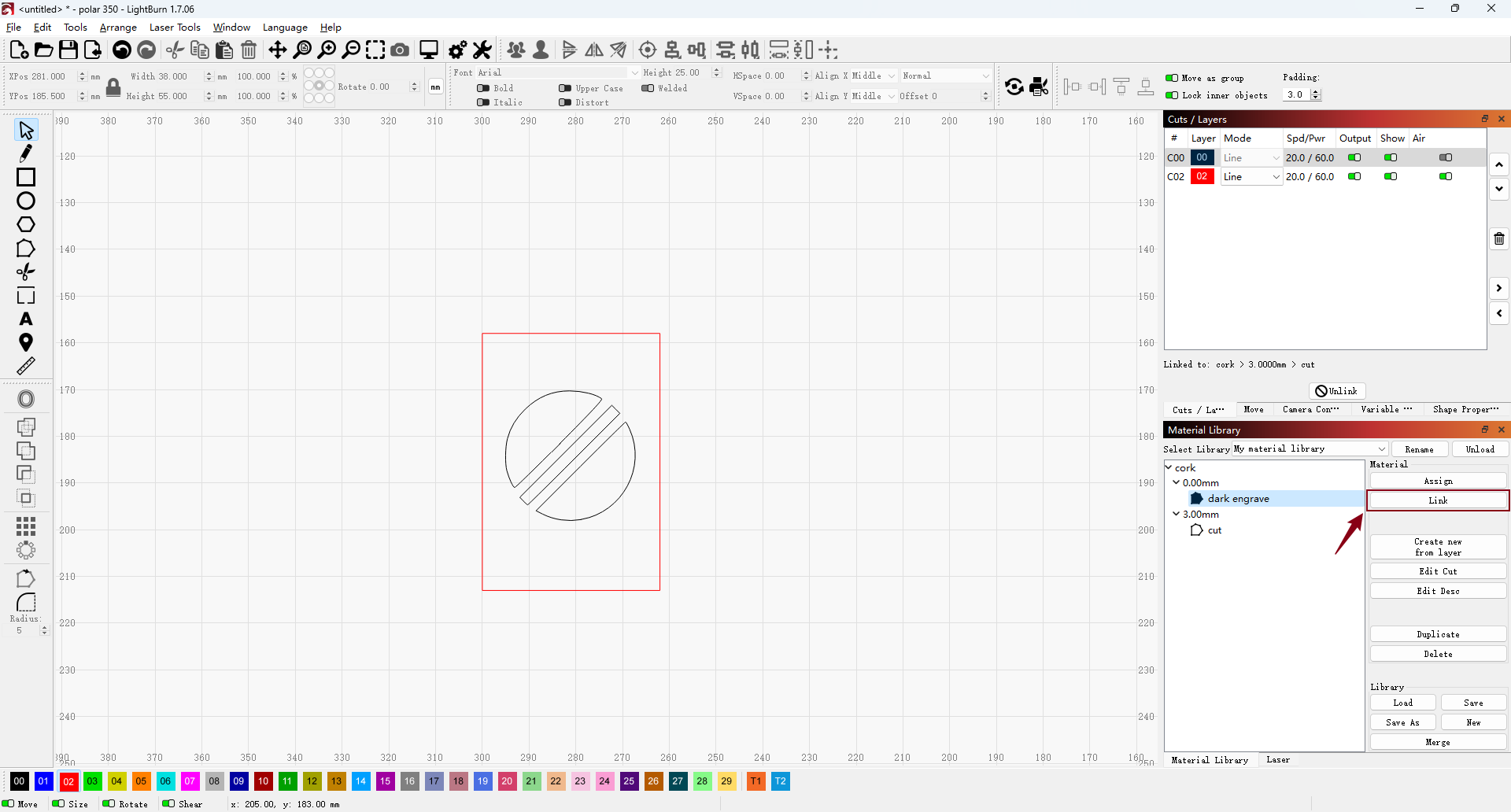Choose the Draw Lines pencil tool
Image resolution: width=1511 pixels, height=812 pixels.
(26, 153)
